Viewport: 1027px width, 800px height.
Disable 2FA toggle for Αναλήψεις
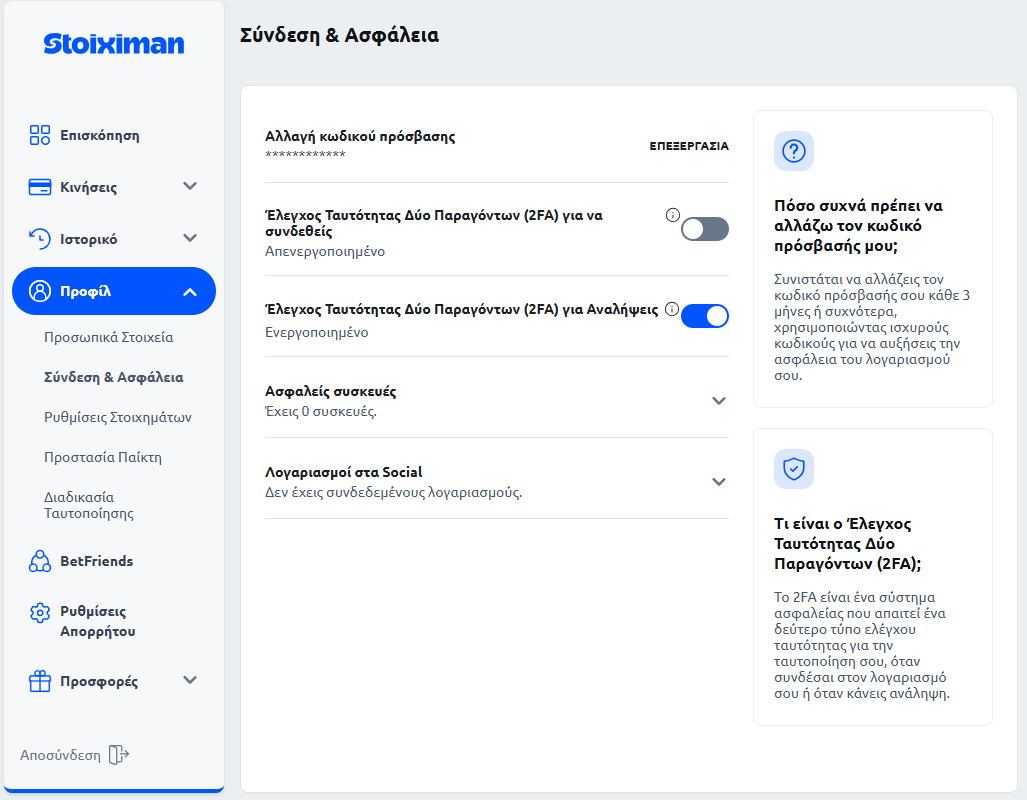click(x=705, y=316)
